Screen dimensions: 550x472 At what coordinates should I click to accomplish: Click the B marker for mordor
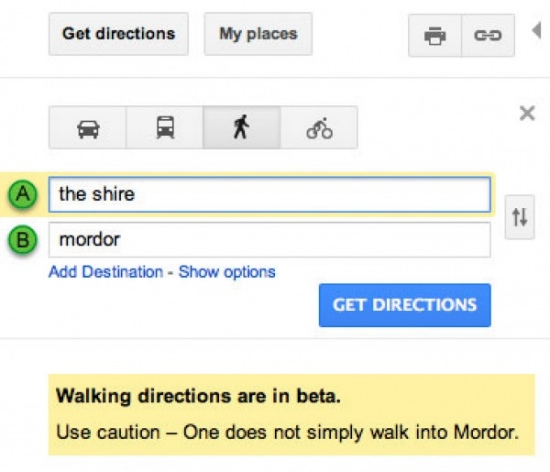click(23, 240)
